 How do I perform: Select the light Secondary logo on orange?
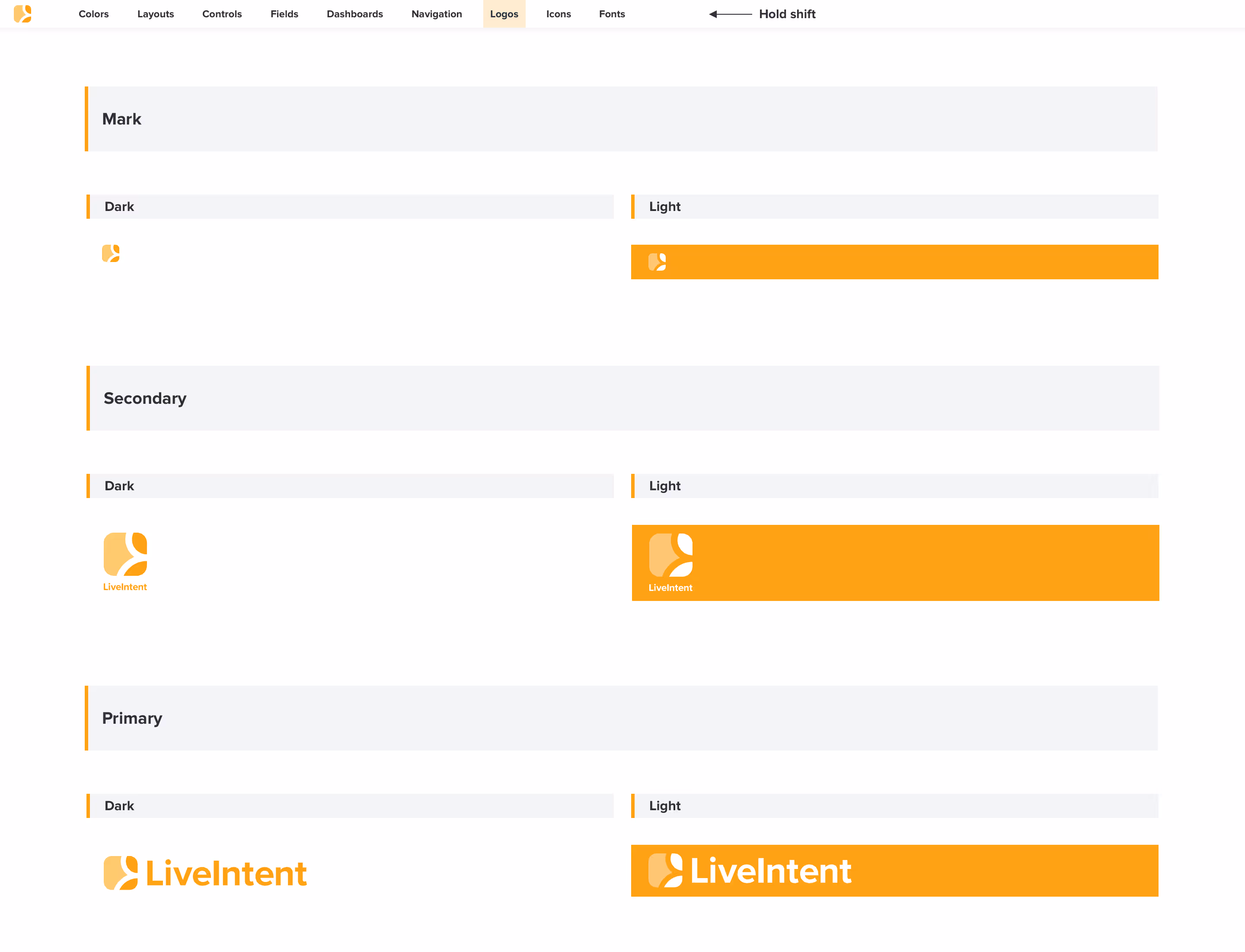[x=671, y=555]
